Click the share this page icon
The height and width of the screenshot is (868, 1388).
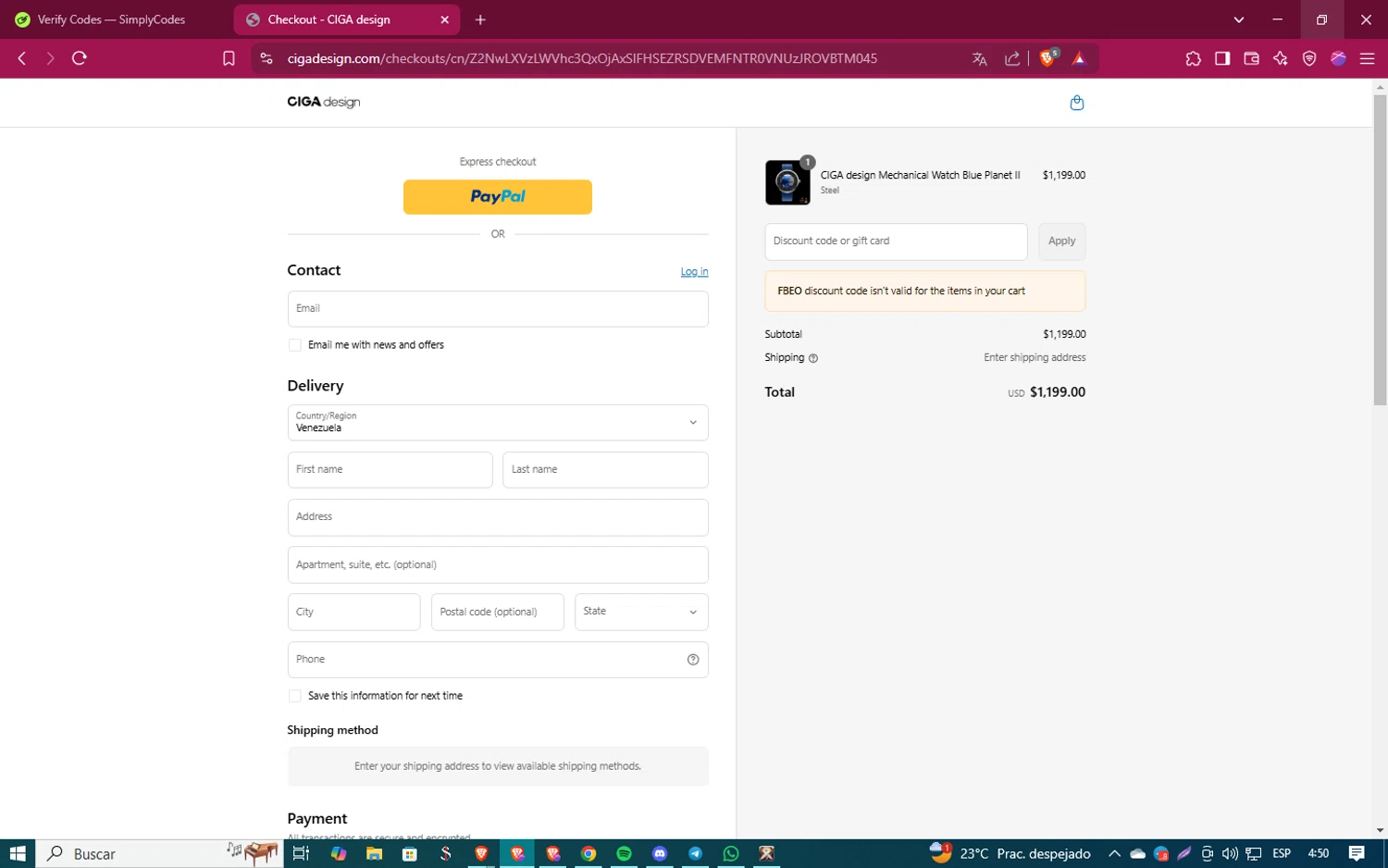pos(1012,58)
